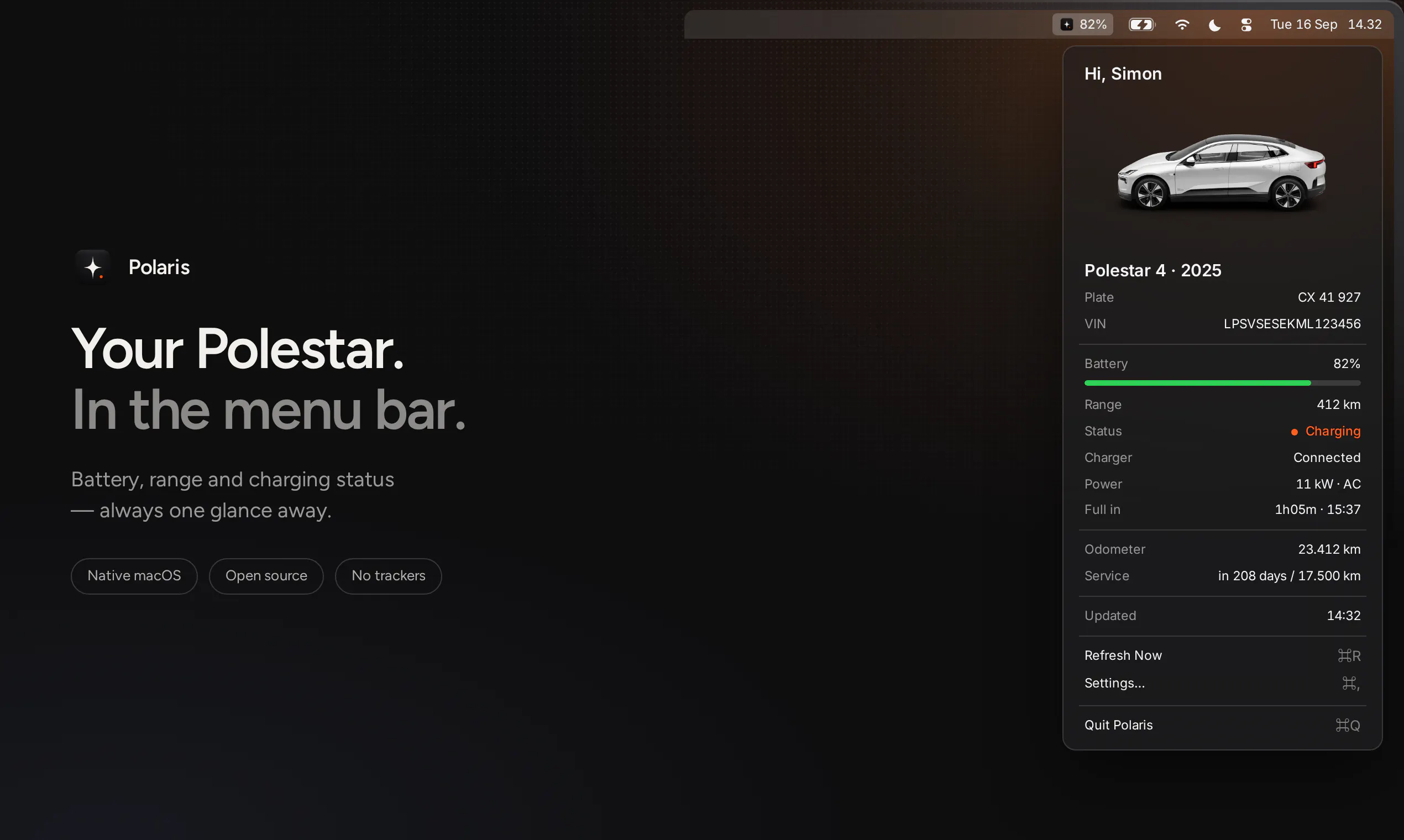
Task: Click the VIN LPSVSESEKML123456
Action: (1292, 324)
